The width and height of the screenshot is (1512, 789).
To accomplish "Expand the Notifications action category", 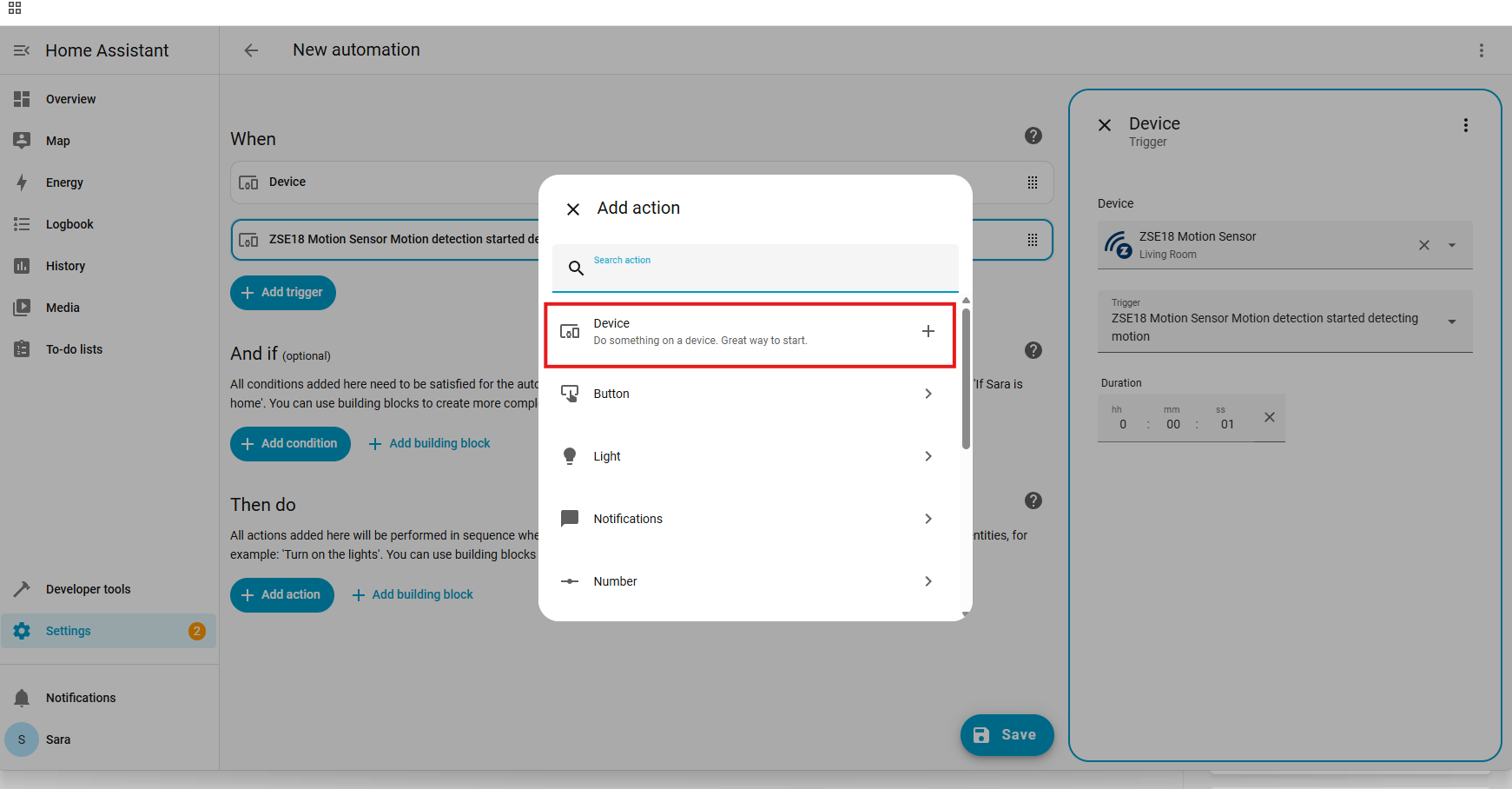I will point(928,519).
